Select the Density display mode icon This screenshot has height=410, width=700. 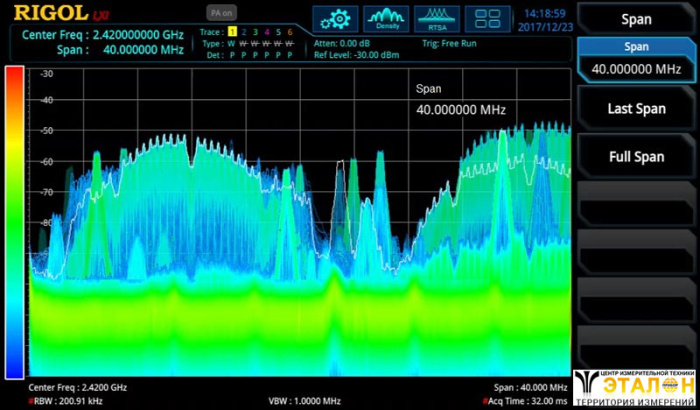point(386,17)
